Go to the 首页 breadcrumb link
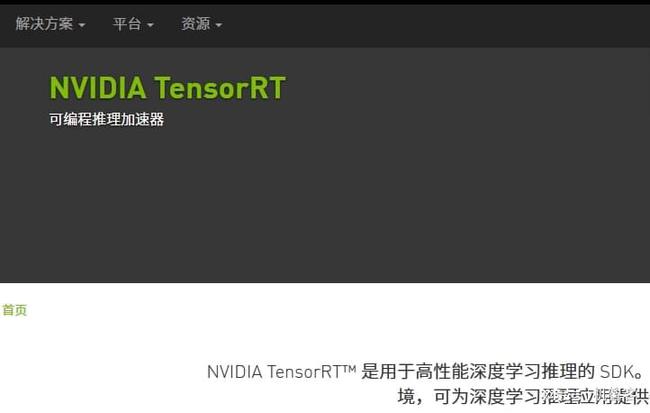This screenshot has width=650, height=413. click(x=15, y=310)
